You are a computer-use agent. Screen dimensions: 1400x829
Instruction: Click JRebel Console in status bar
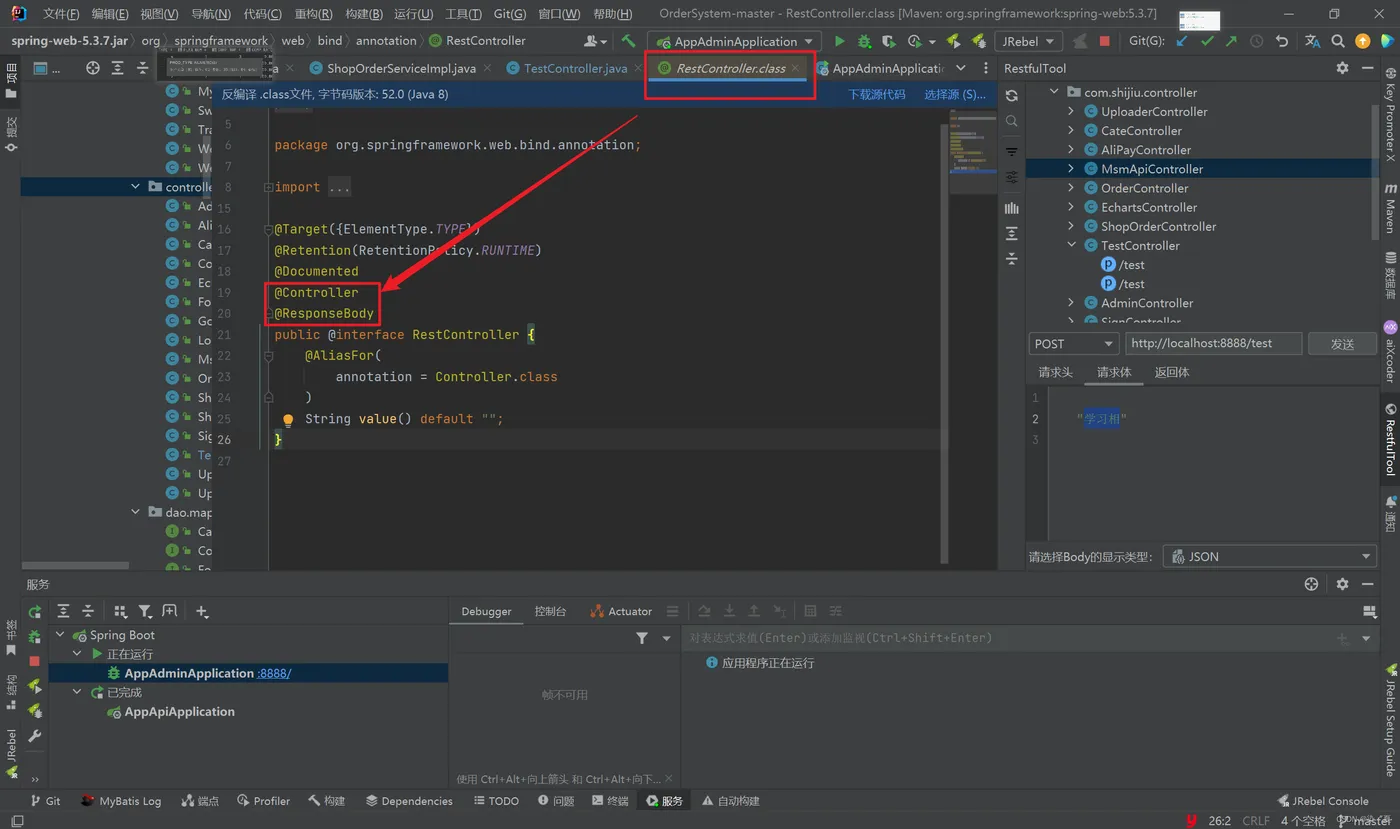pos(1322,801)
